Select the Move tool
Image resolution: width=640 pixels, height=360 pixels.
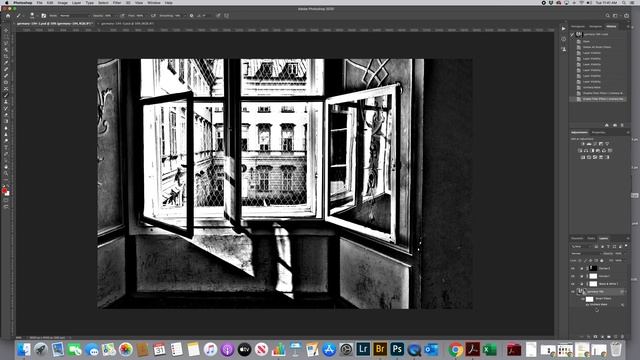pos(6,30)
